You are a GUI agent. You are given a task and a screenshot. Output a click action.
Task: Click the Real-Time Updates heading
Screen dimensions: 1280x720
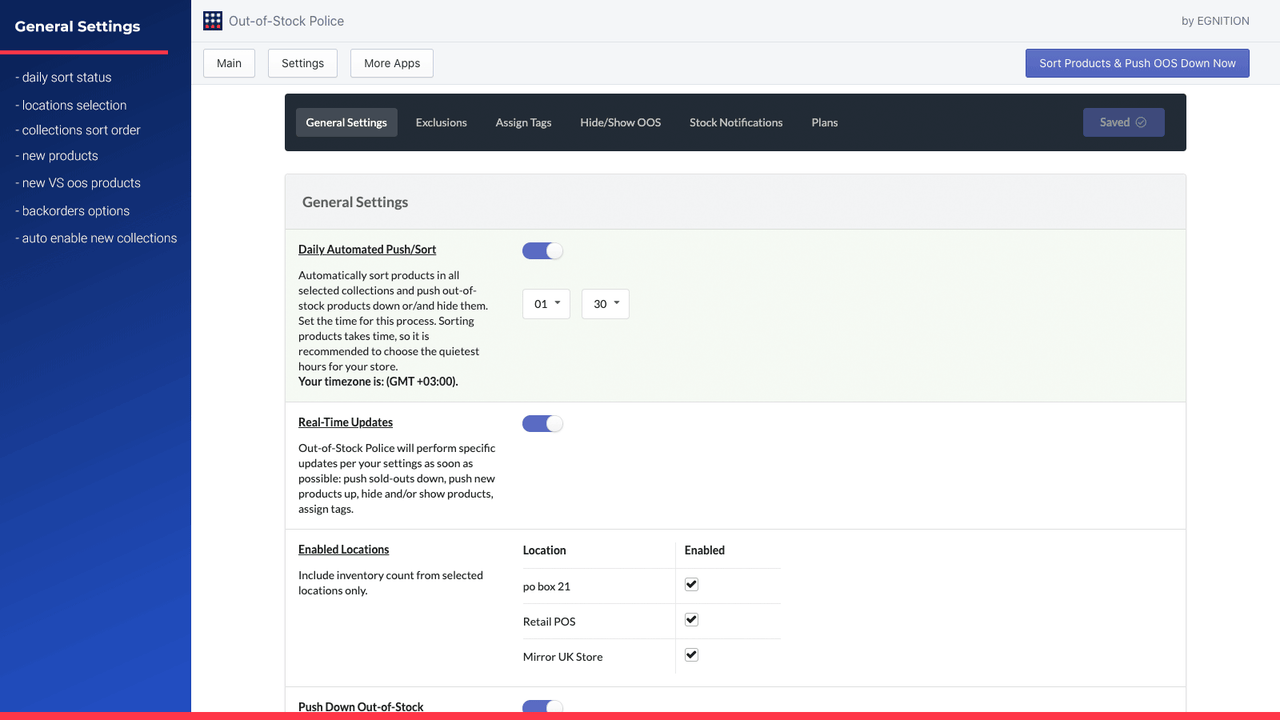(x=345, y=422)
